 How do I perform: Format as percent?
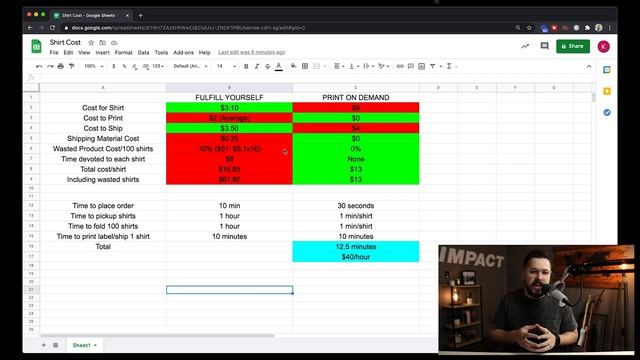[x=124, y=66]
